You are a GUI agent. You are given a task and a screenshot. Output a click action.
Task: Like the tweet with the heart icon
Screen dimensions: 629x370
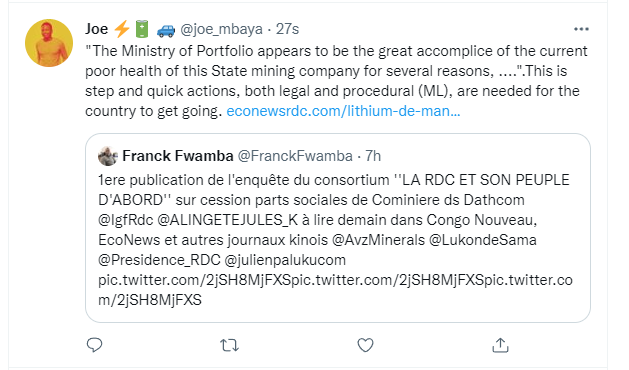(365, 345)
